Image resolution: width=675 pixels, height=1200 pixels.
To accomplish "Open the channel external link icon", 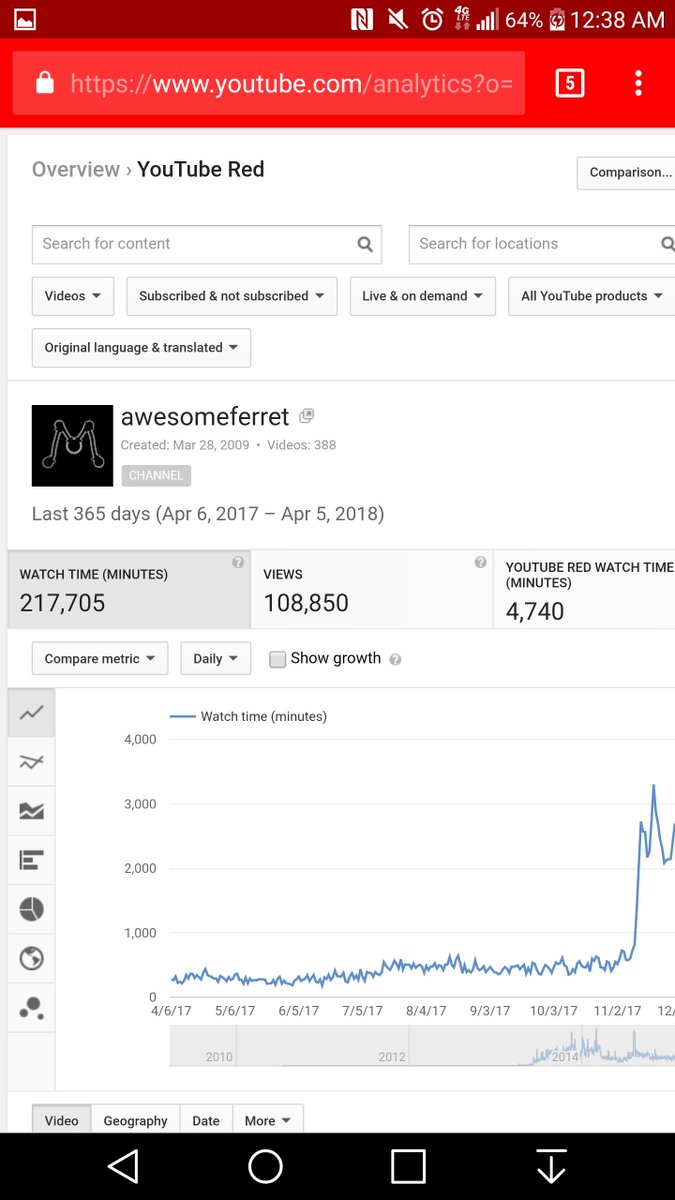I will [307, 416].
